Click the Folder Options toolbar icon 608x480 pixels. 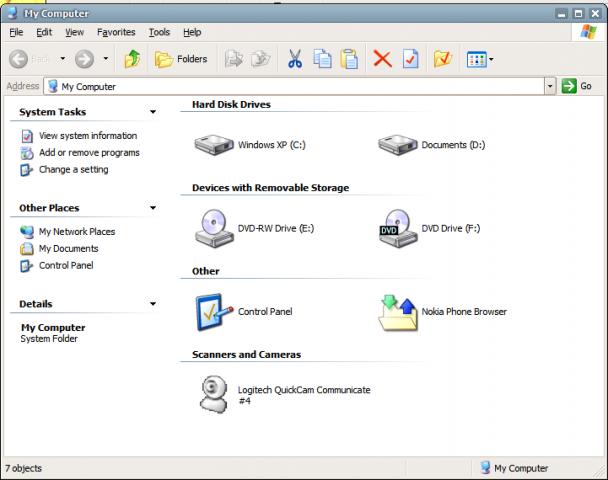pos(443,59)
